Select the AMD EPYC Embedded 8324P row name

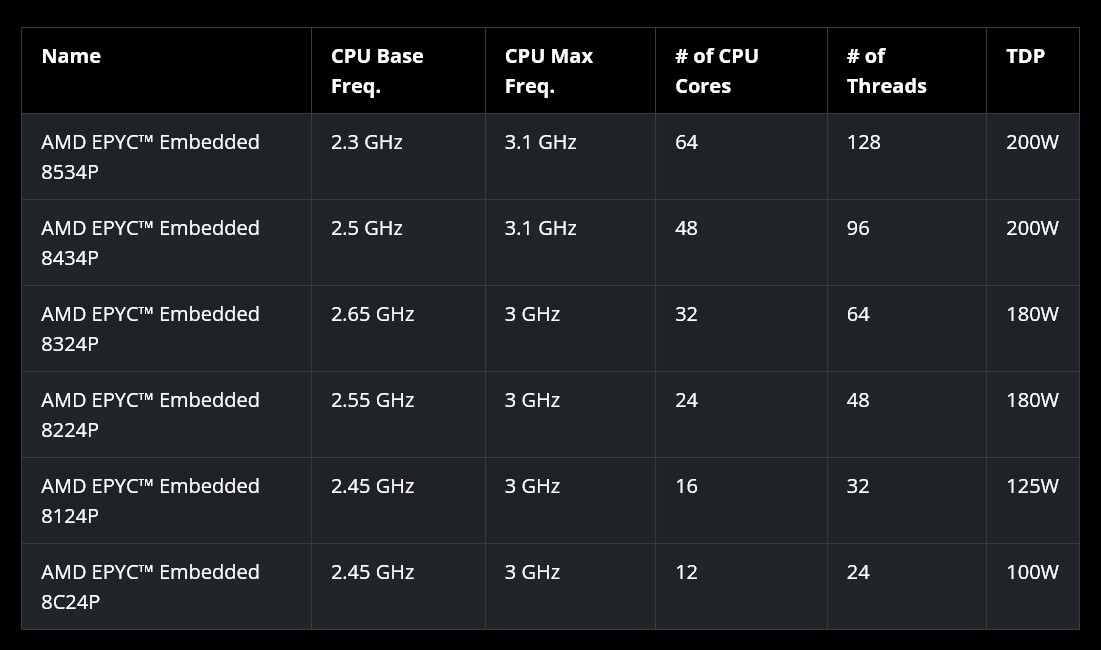coord(150,329)
